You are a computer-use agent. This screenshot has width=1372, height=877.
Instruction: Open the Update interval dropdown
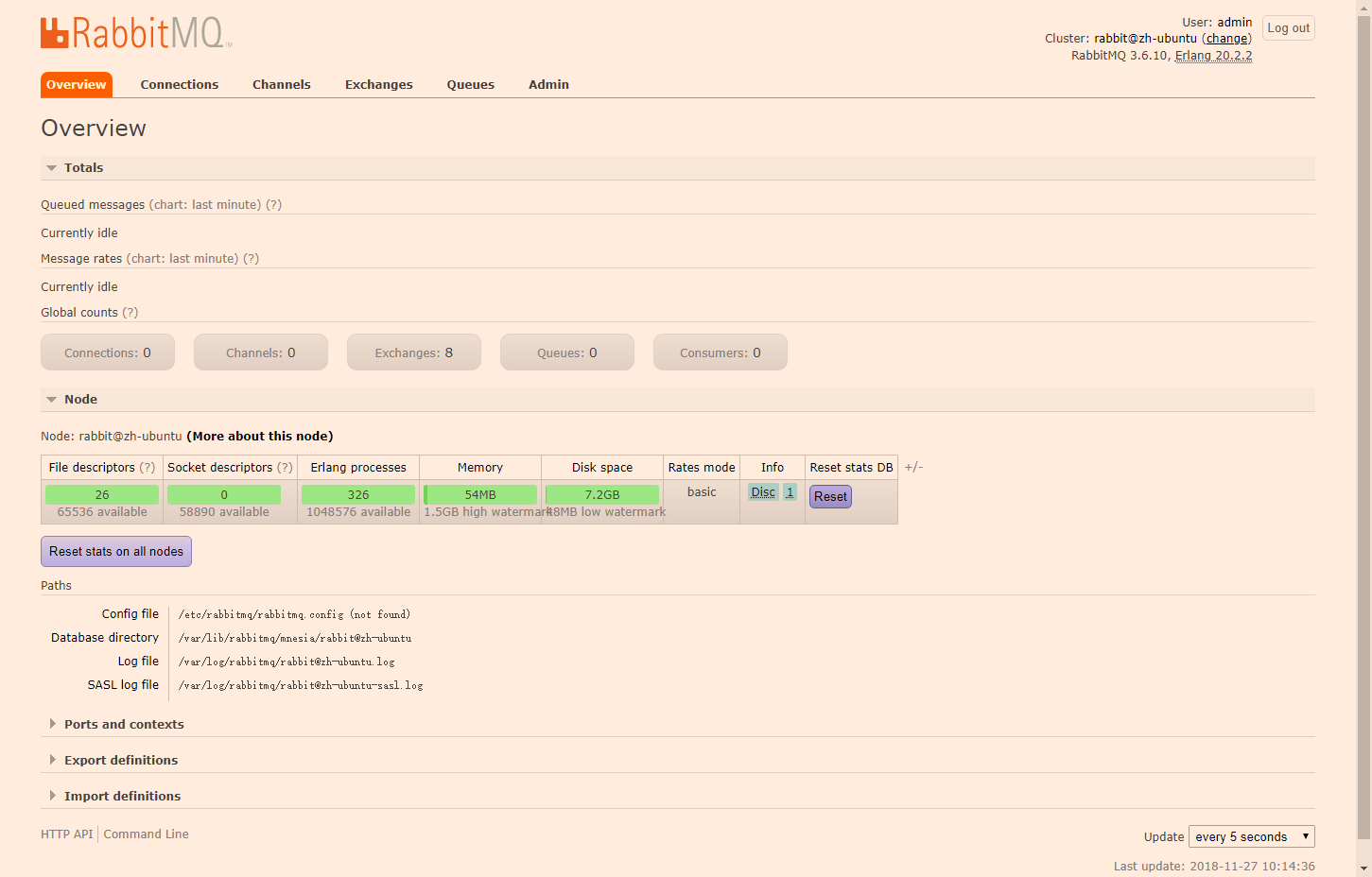click(x=1251, y=836)
